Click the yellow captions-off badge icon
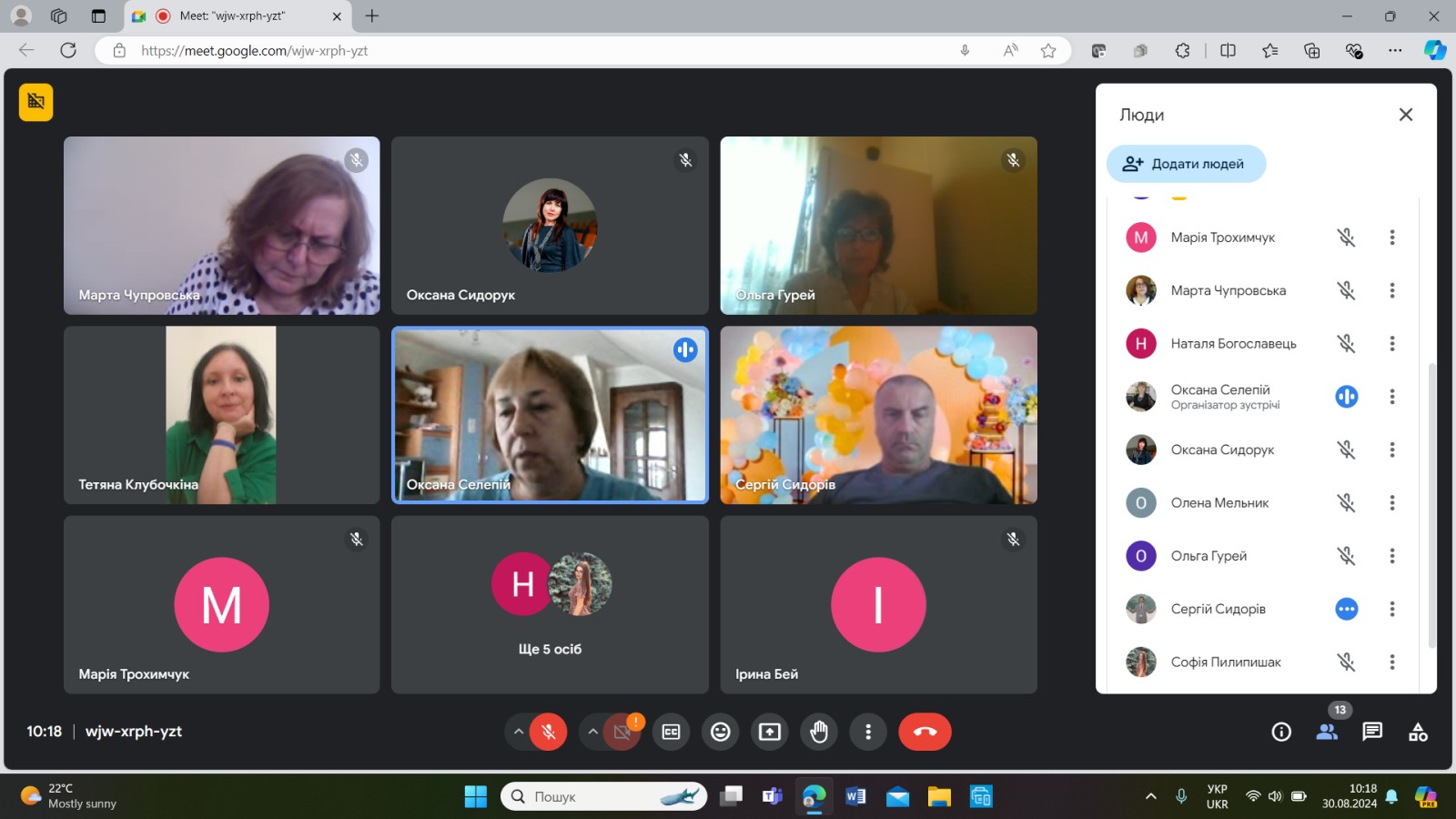The height and width of the screenshot is (819, 1456). pos(36,102)
